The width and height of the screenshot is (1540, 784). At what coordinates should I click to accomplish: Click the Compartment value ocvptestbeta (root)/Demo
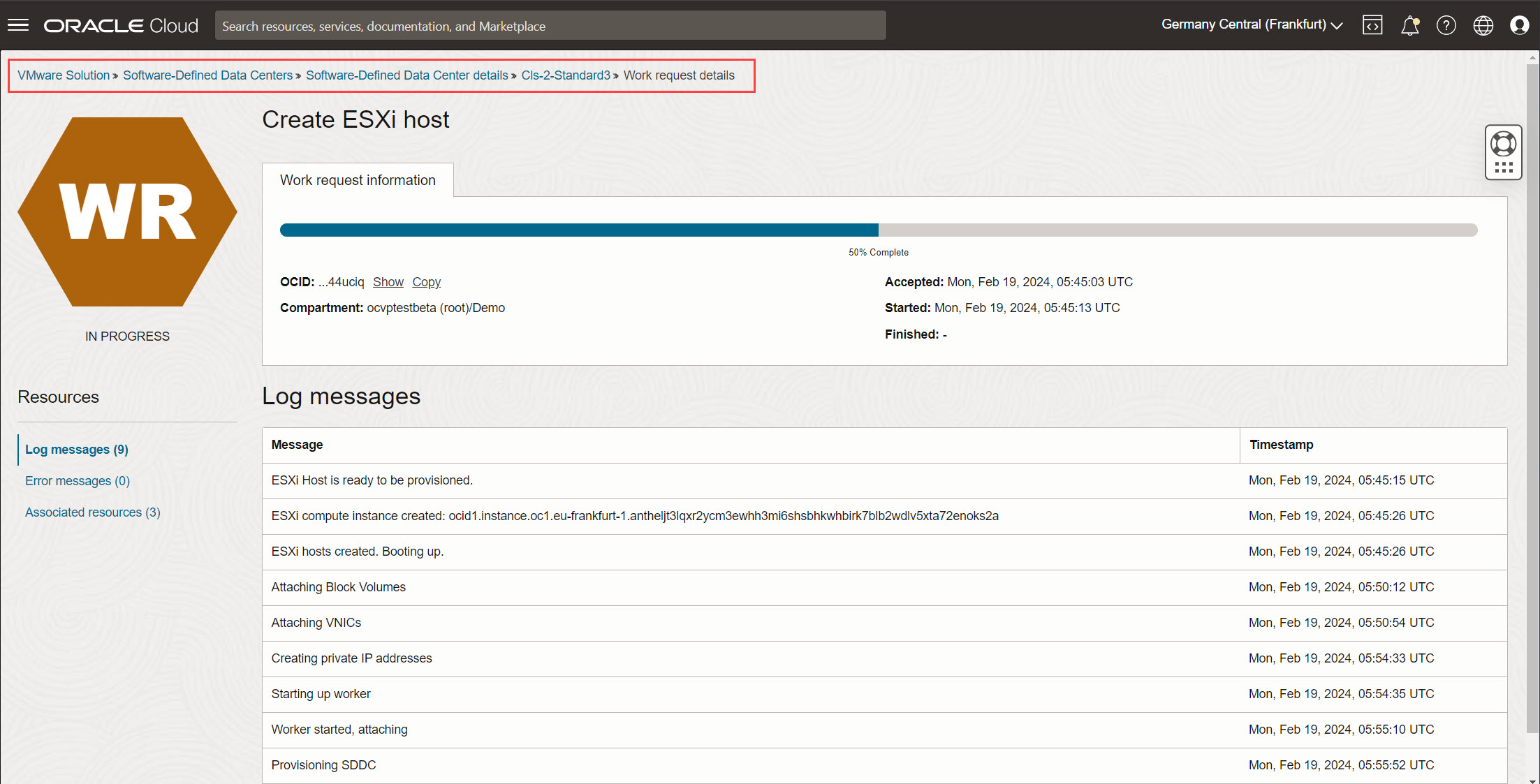click(436, 308)
